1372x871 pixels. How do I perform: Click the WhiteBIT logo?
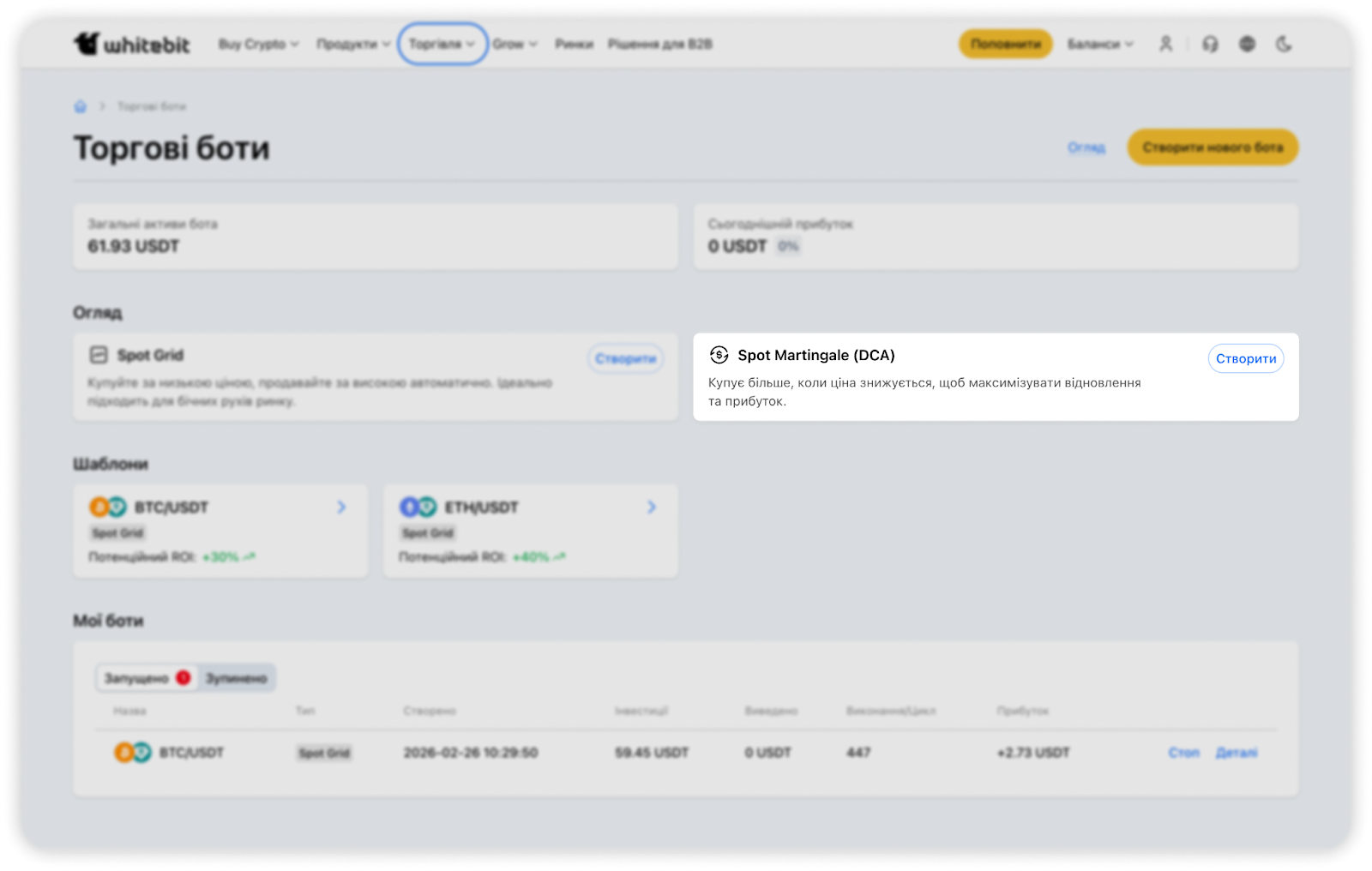pos(131,44)
